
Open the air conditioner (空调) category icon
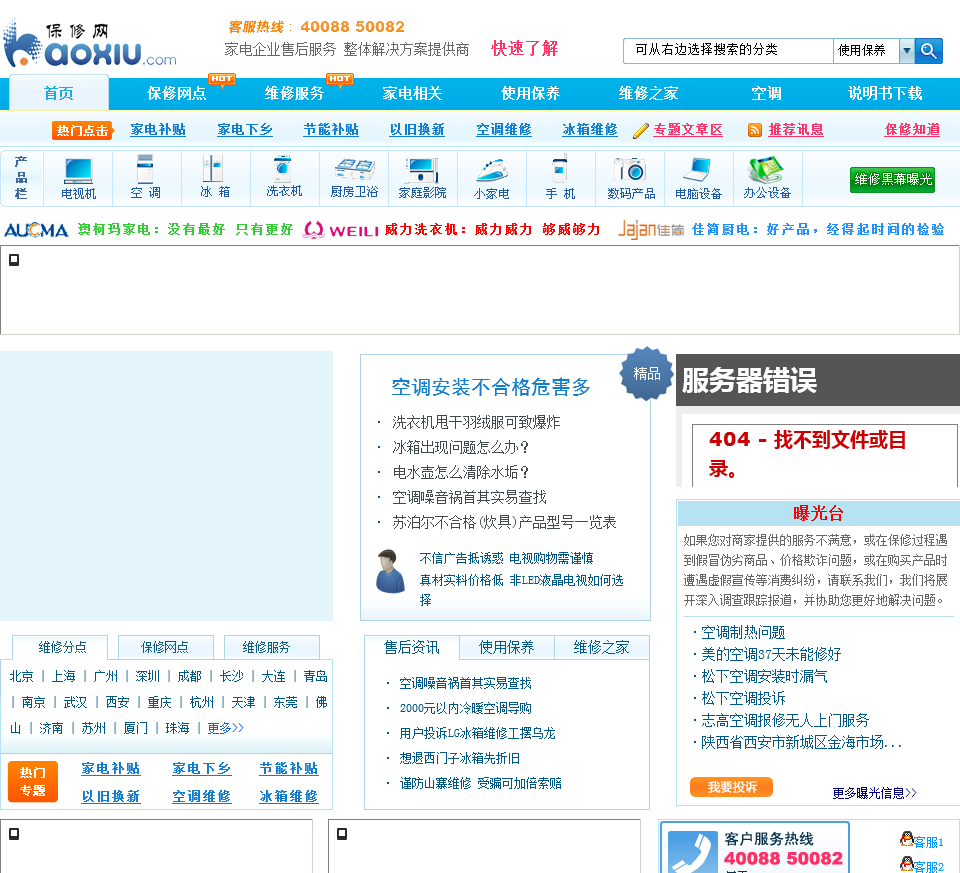click(145, 170)
